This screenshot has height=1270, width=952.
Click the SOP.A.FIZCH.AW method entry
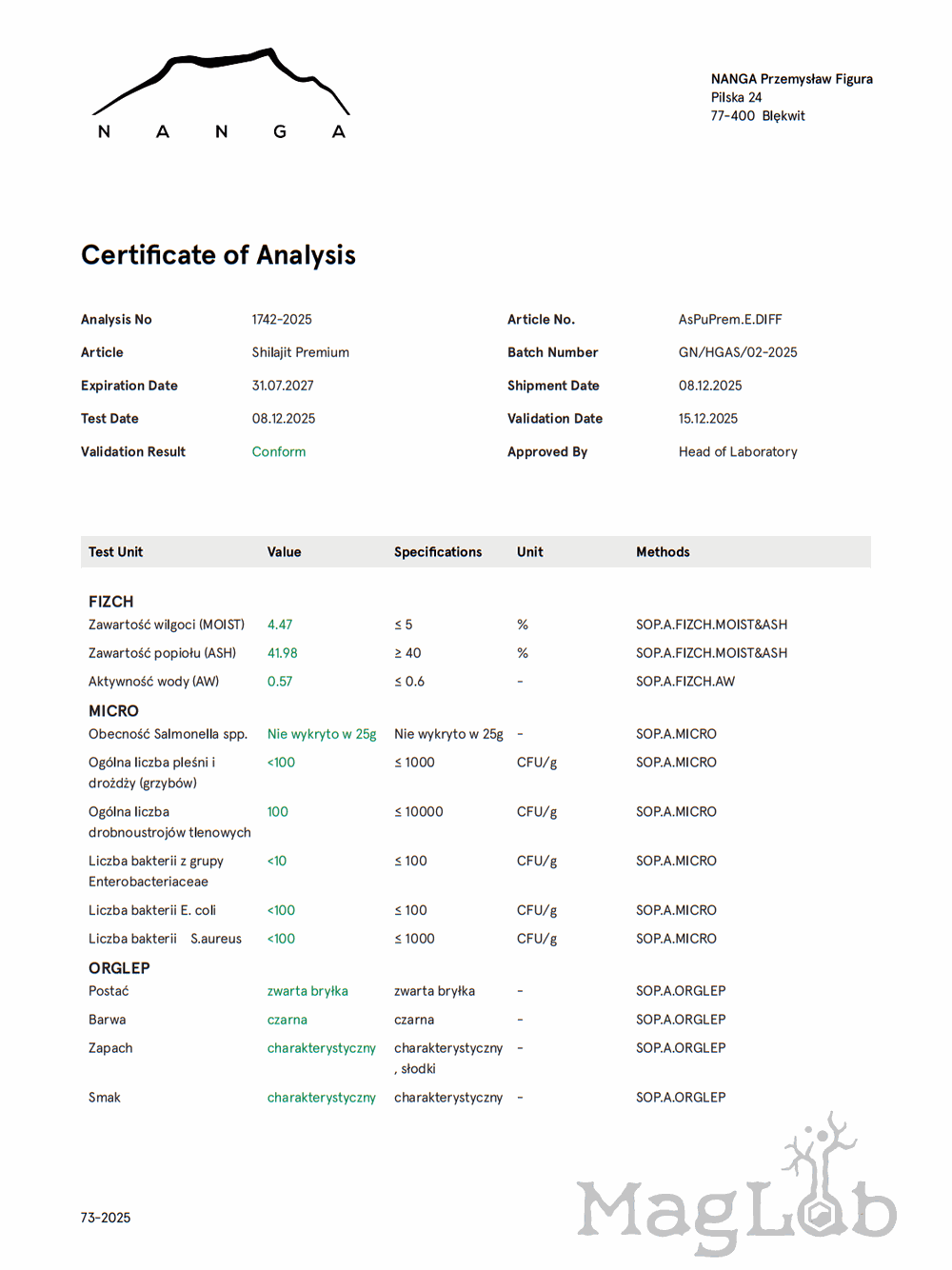click(685, 682)
